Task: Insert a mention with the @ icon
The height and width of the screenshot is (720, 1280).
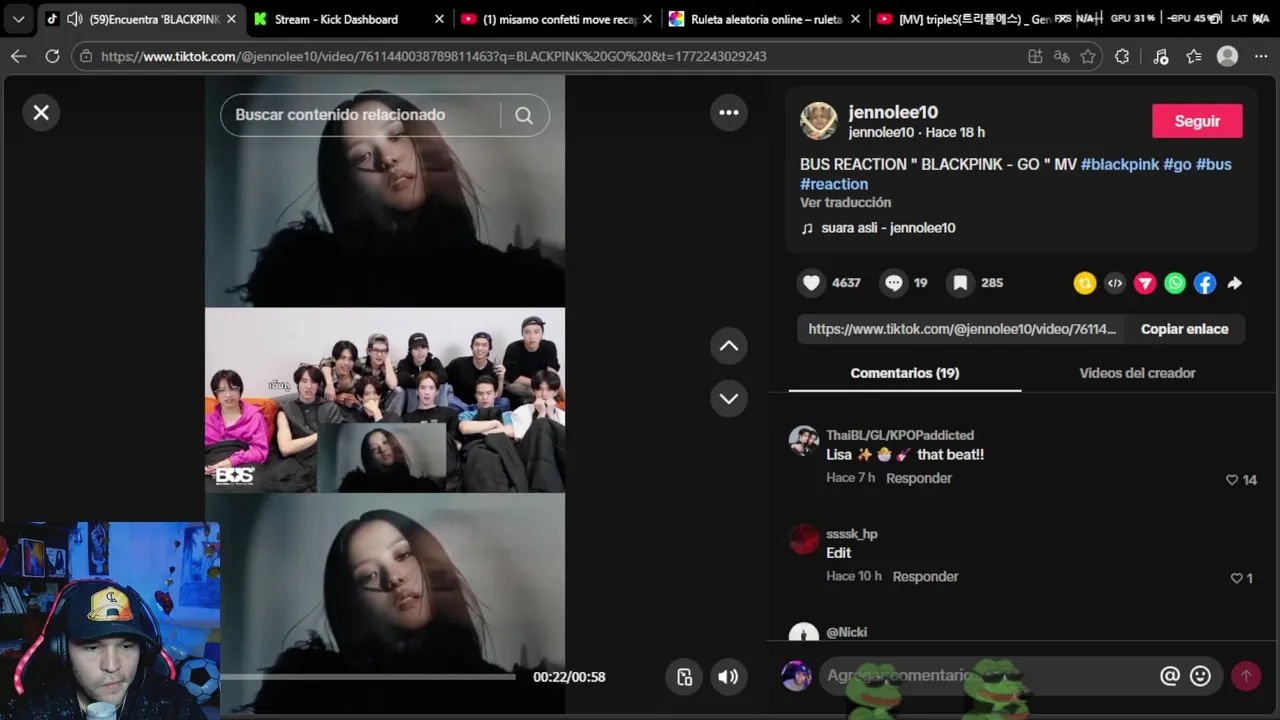Action: [x=1170, y=676]
